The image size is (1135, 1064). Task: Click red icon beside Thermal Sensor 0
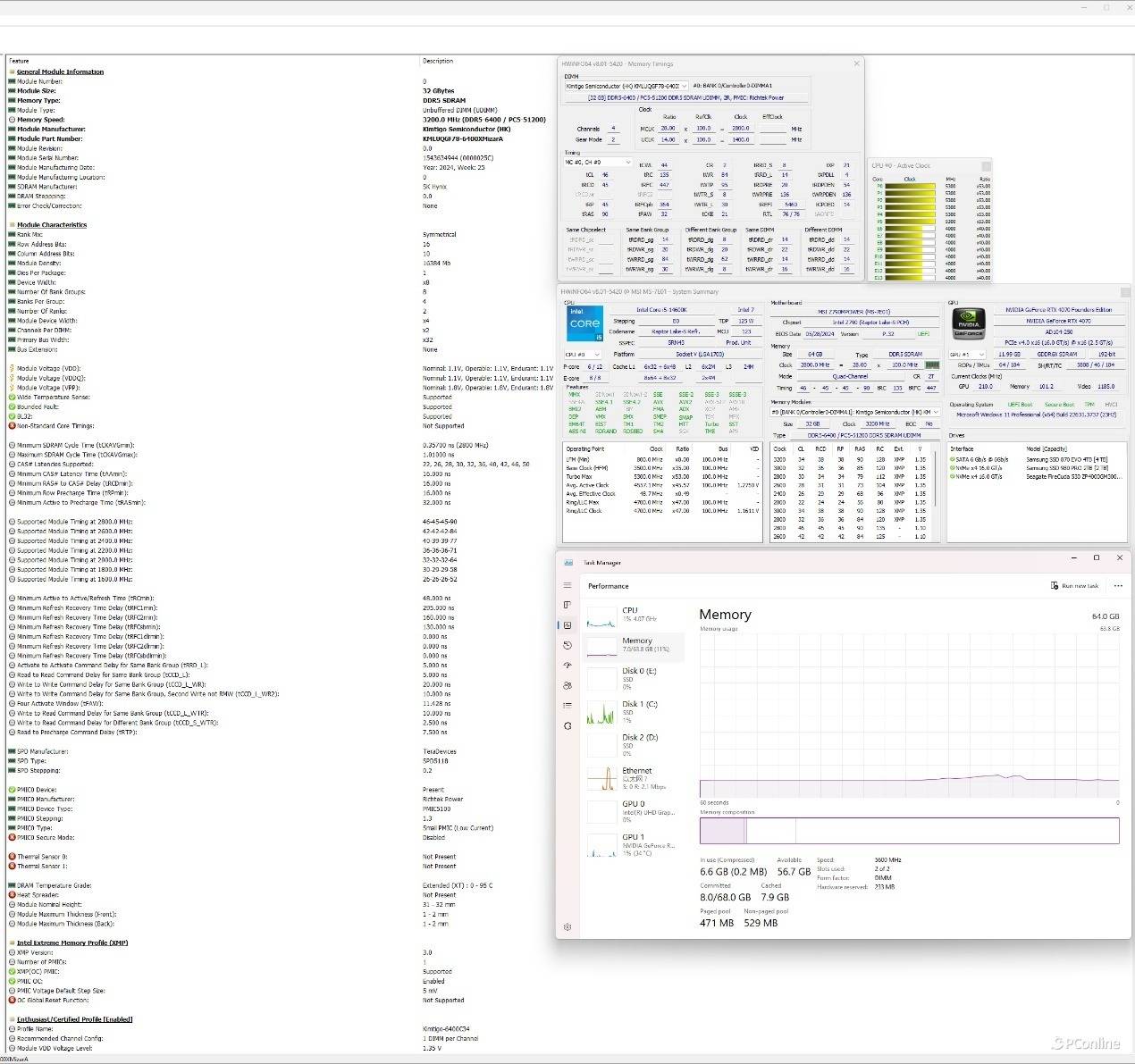[x=12, y=857]
